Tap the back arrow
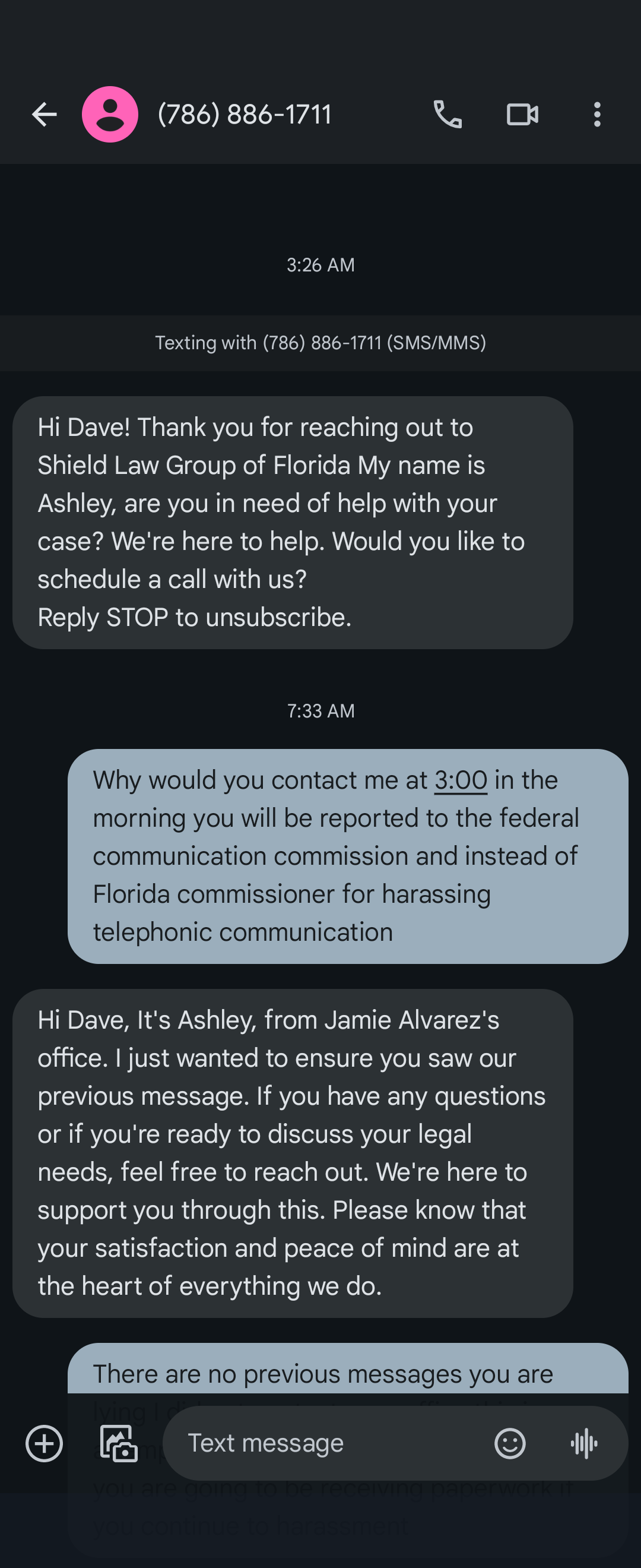 pos(44,115)
